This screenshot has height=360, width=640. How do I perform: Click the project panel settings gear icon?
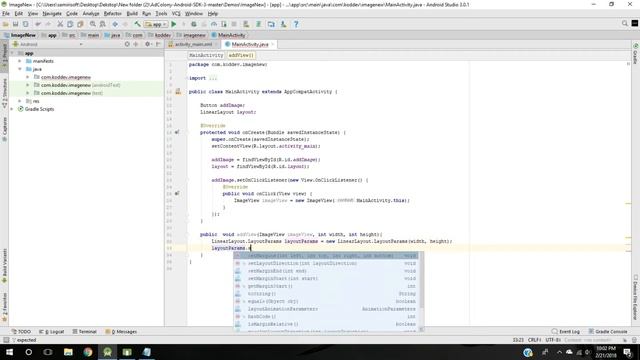tap(148, 44)
